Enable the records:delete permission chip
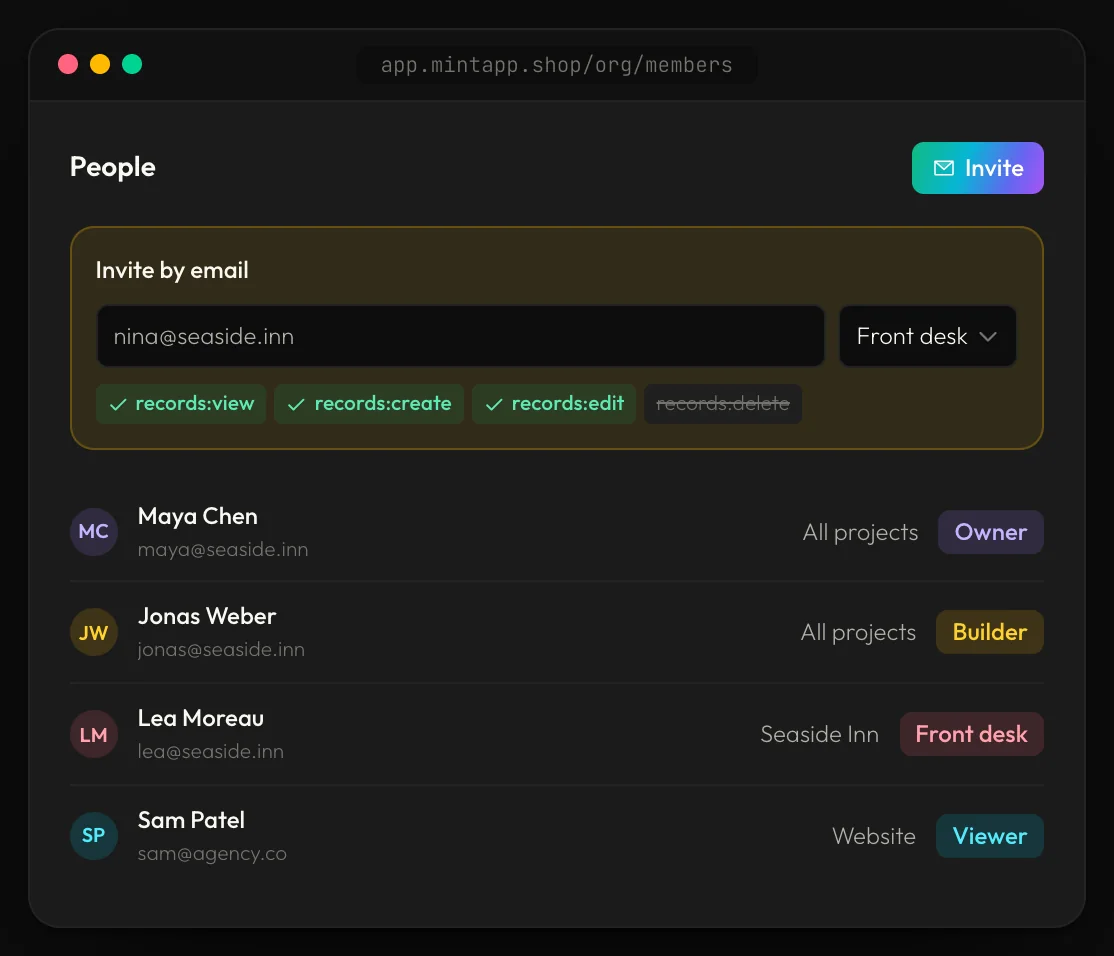 pos(723,404)
